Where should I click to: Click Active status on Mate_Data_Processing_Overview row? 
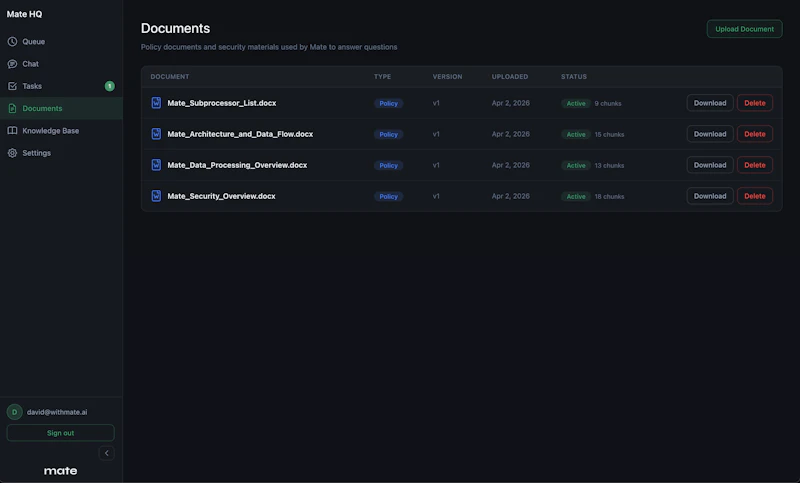[576, 165]
